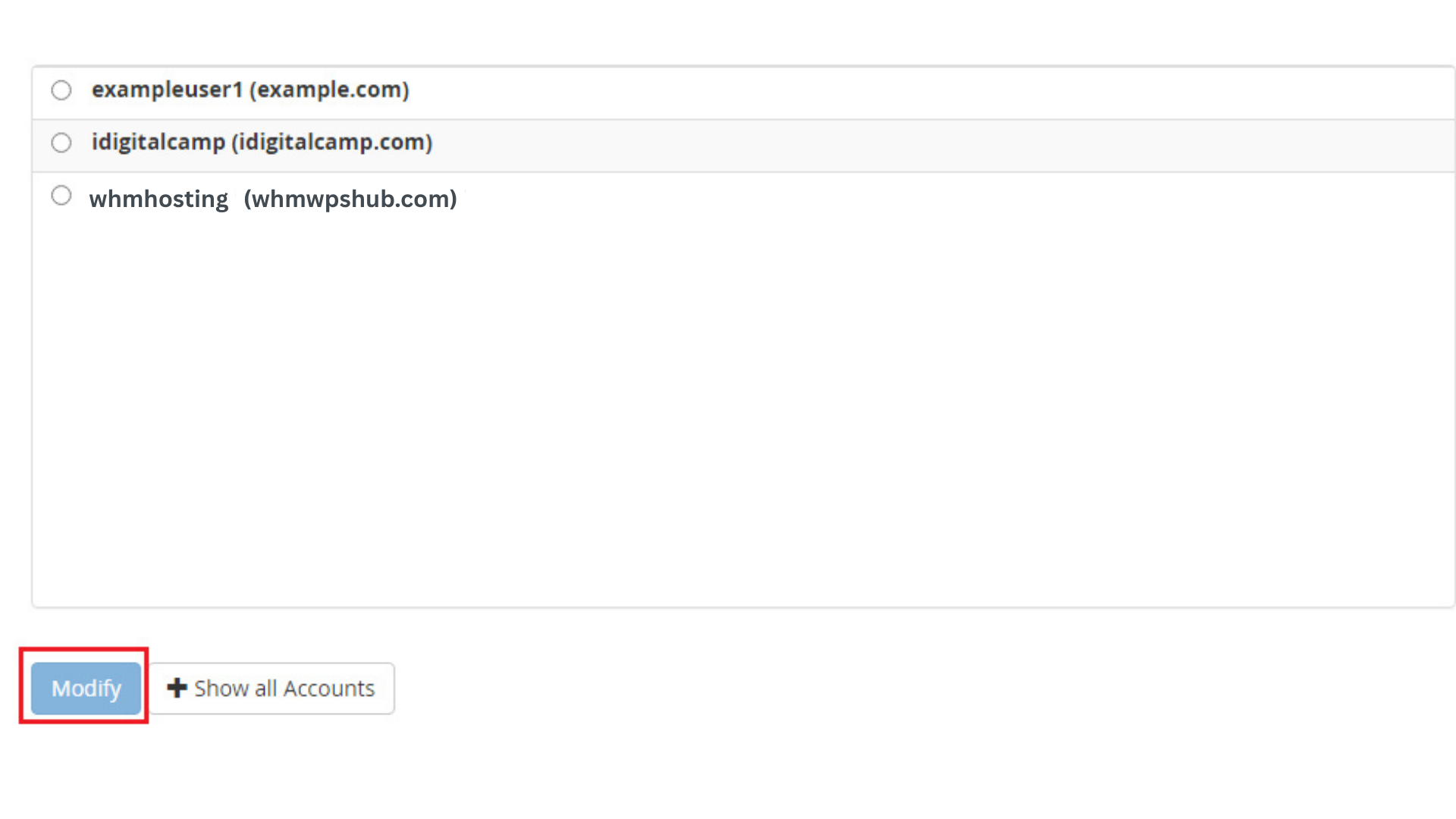This screenshot has height=819, width=1456.
Task: Click the idigitalcamp username label
Action: tap(158, 142)
